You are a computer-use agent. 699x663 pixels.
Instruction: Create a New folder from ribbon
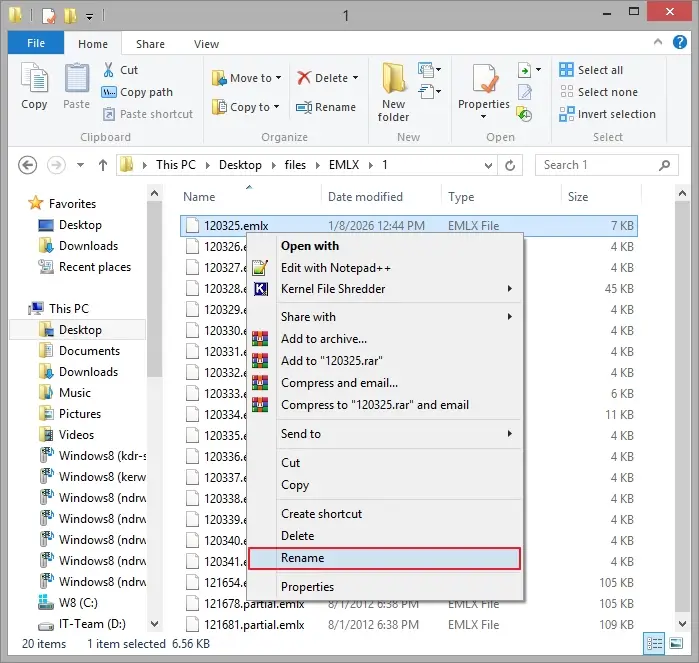pos(393,92)
